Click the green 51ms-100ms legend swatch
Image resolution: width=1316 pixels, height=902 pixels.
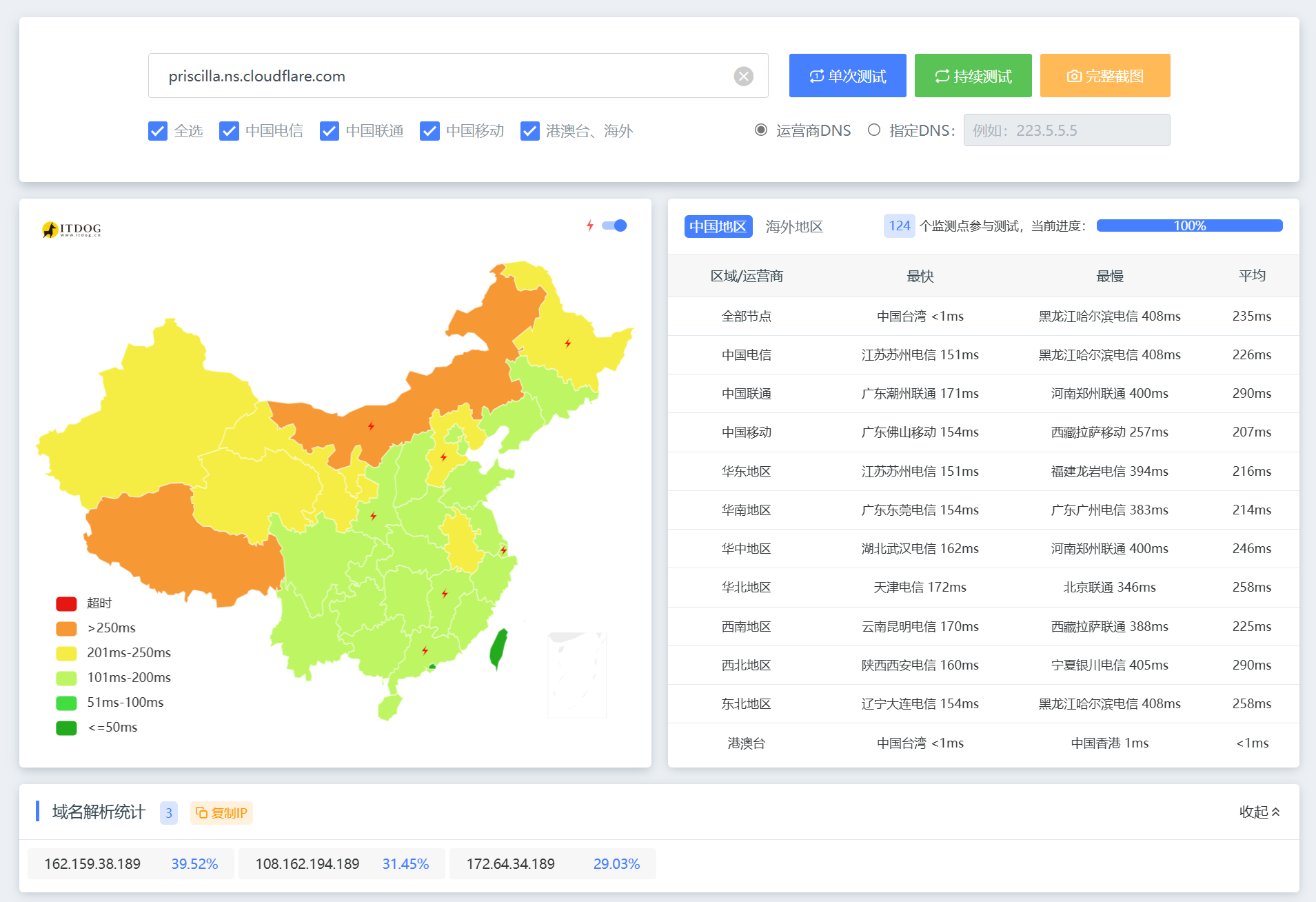coord(66,703)
